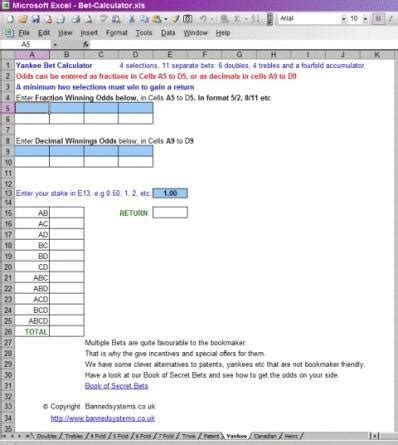This screenshot has height=445, width=398.
Task: Open the Insert menu
Action: click(89, 33)
